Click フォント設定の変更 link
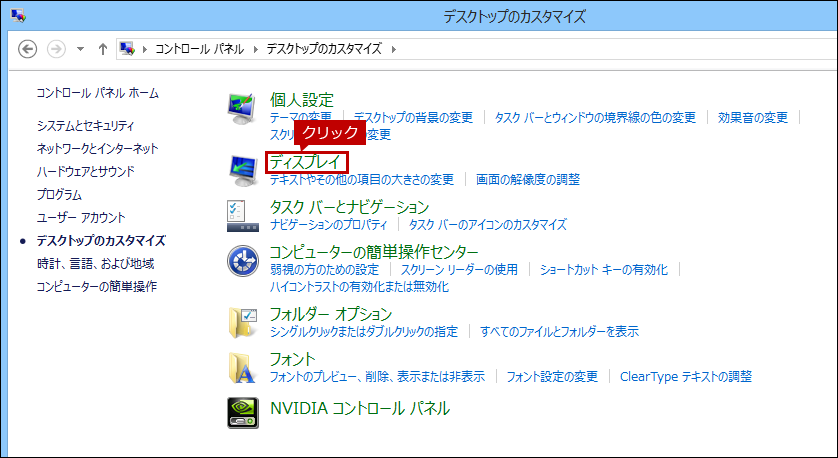Screen dimensions: 838x458 552,377
